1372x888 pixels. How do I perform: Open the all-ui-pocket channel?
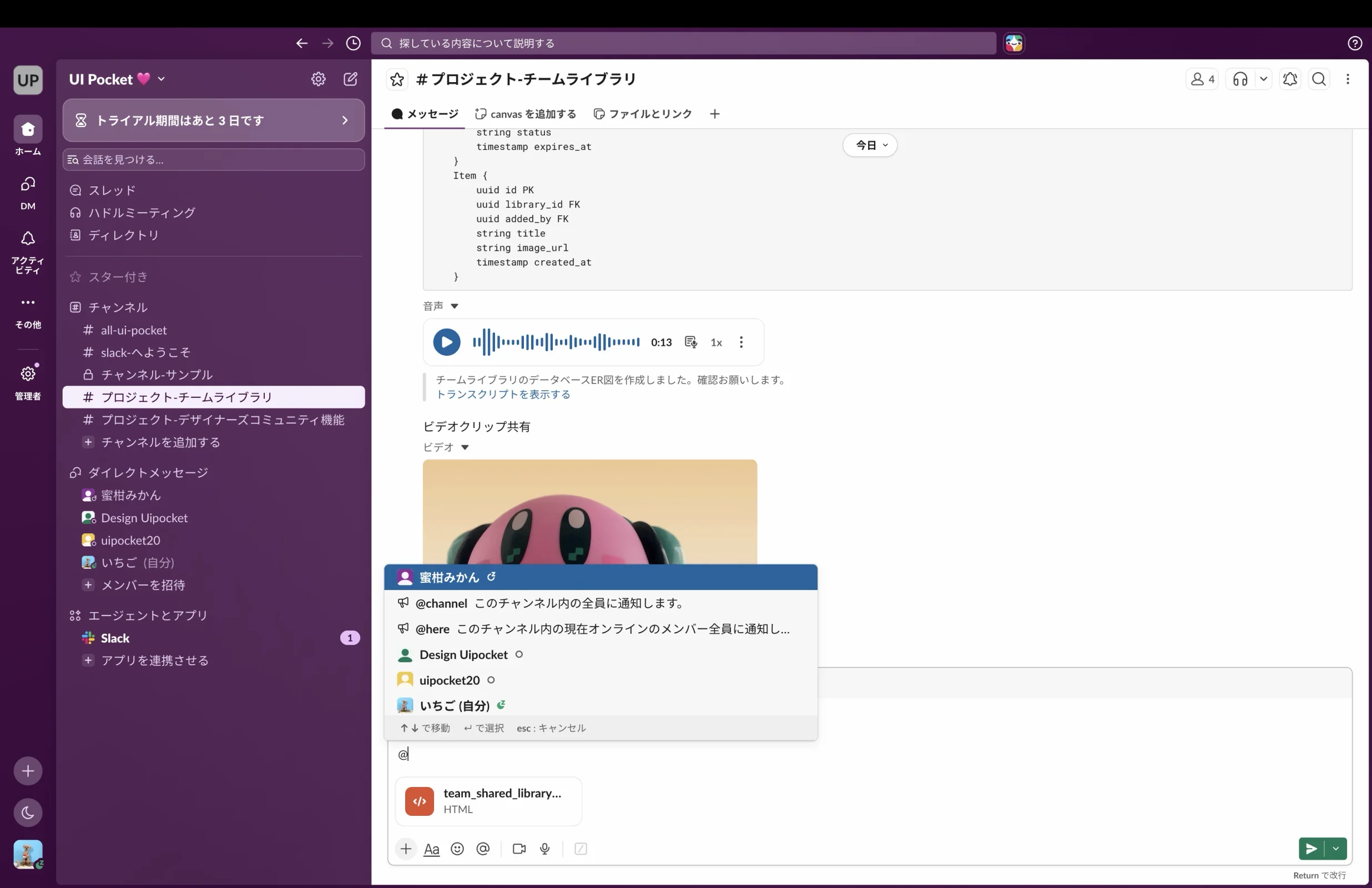[213, 330]
